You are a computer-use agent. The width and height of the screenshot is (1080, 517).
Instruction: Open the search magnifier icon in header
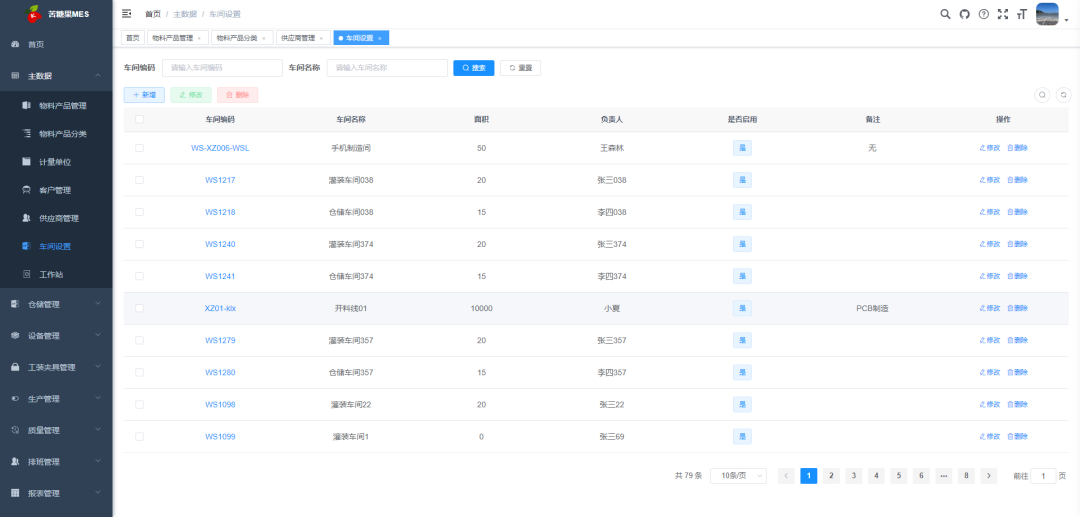tap(945, 14)
